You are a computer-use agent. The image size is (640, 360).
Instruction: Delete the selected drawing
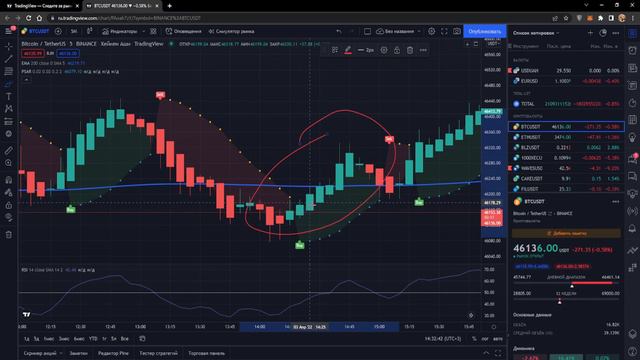pos(410,50)
